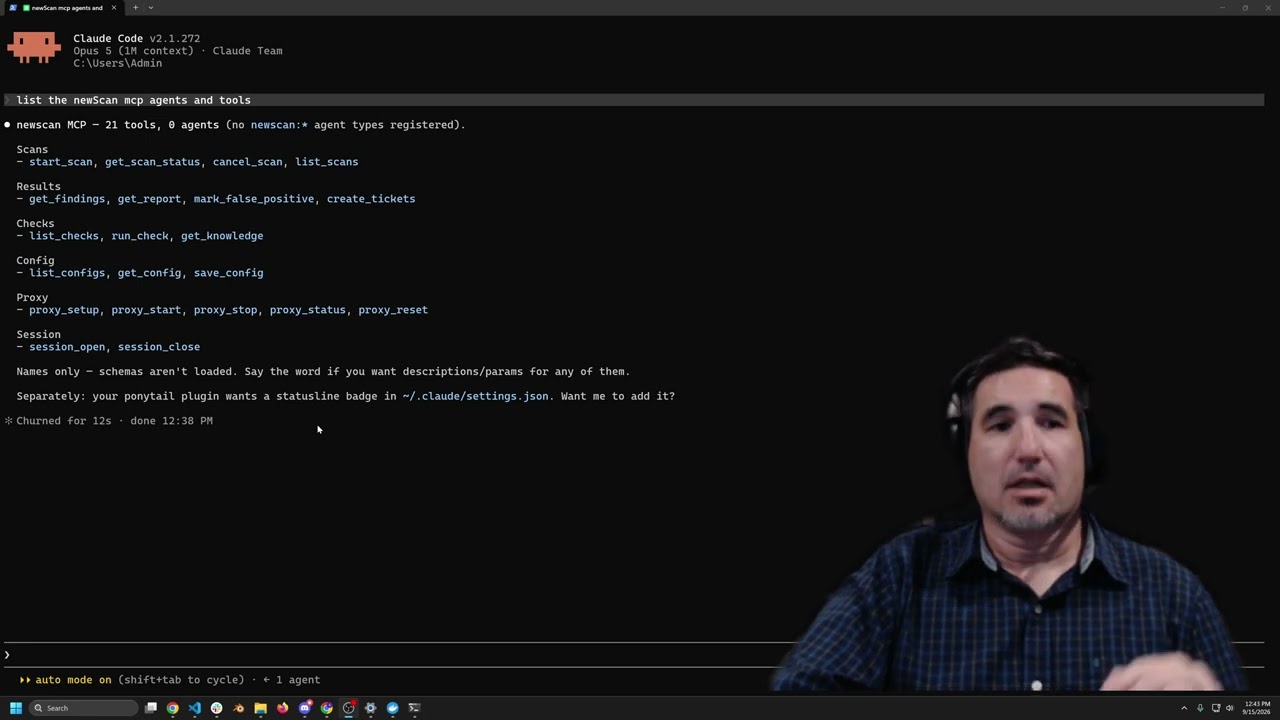Click the proxy_reset tool name

[x=393, y=310]
